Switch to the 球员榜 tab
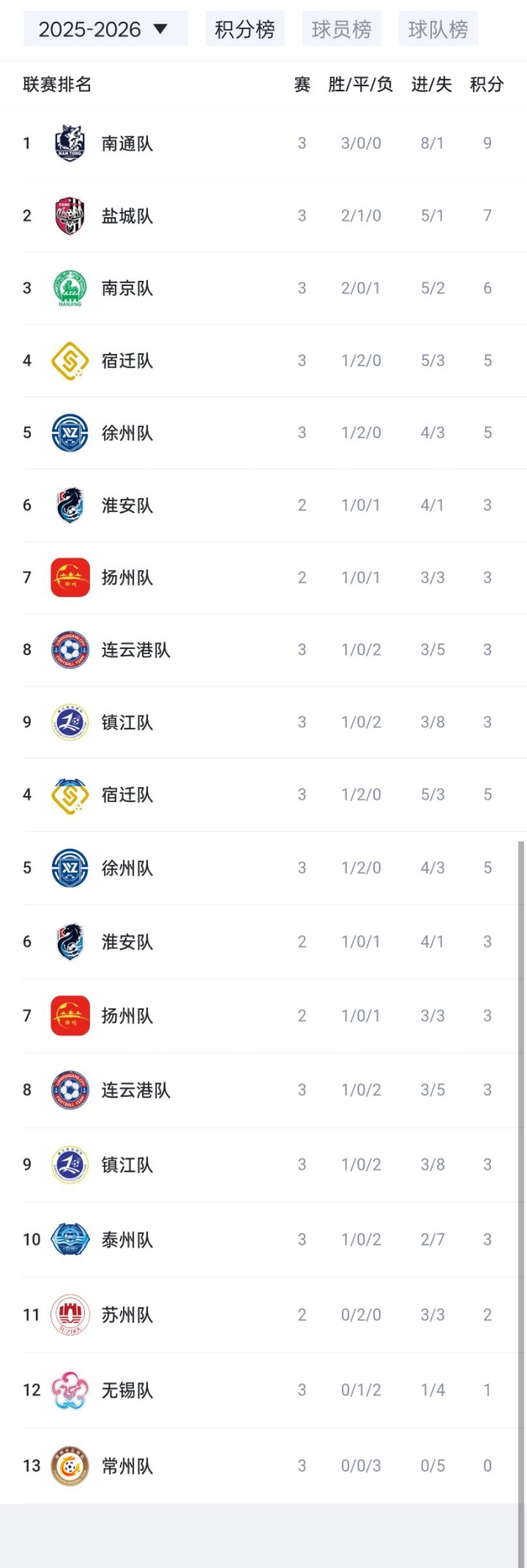The image size is (527, 1568). (x=341, y=29)
